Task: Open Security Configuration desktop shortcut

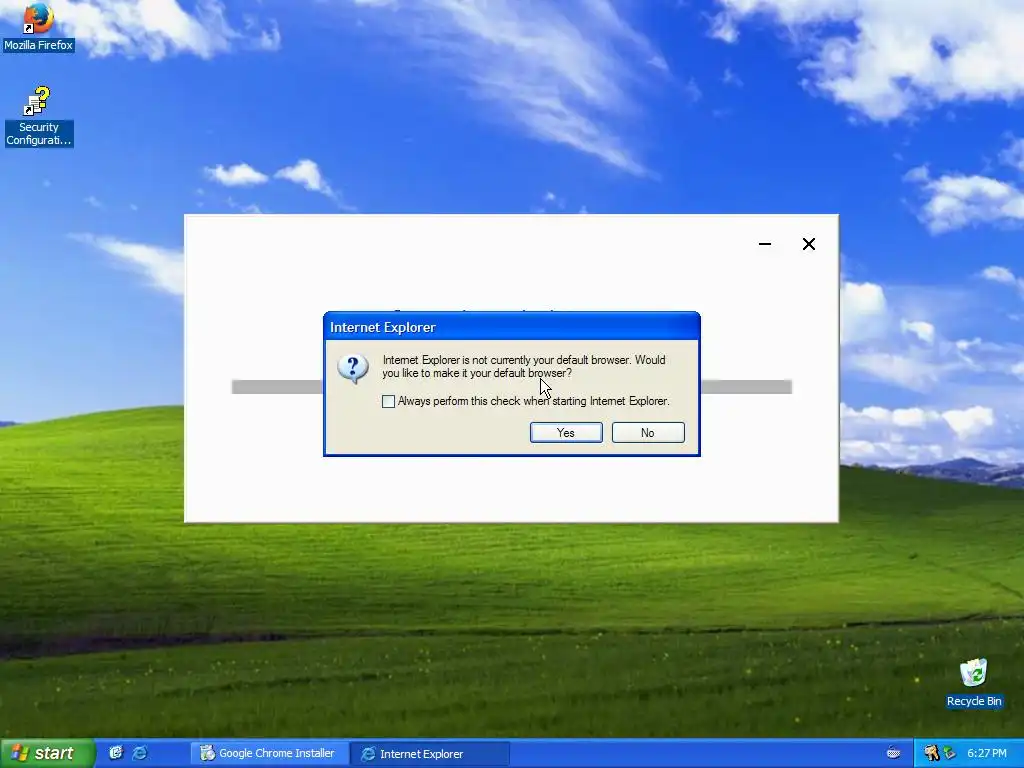Action: tap(38, 117)
